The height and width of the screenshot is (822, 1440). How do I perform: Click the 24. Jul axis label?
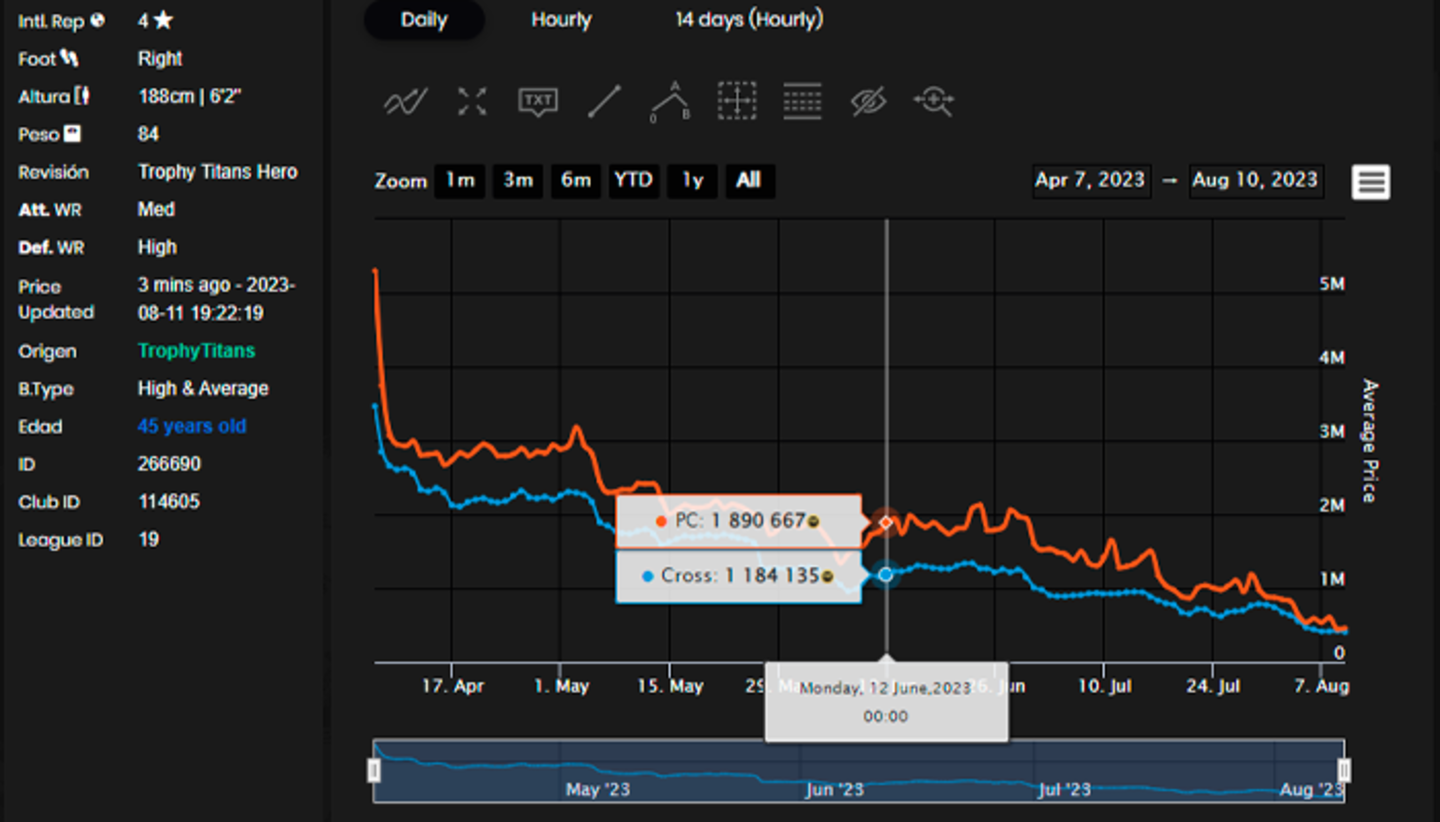(1212, 687)
